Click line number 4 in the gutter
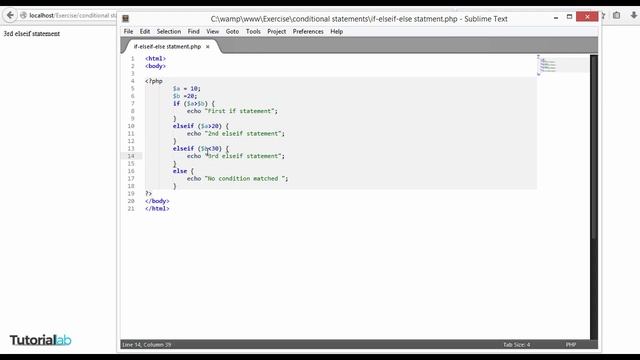Viewport: 640px width, 360px height. (132, 81)
